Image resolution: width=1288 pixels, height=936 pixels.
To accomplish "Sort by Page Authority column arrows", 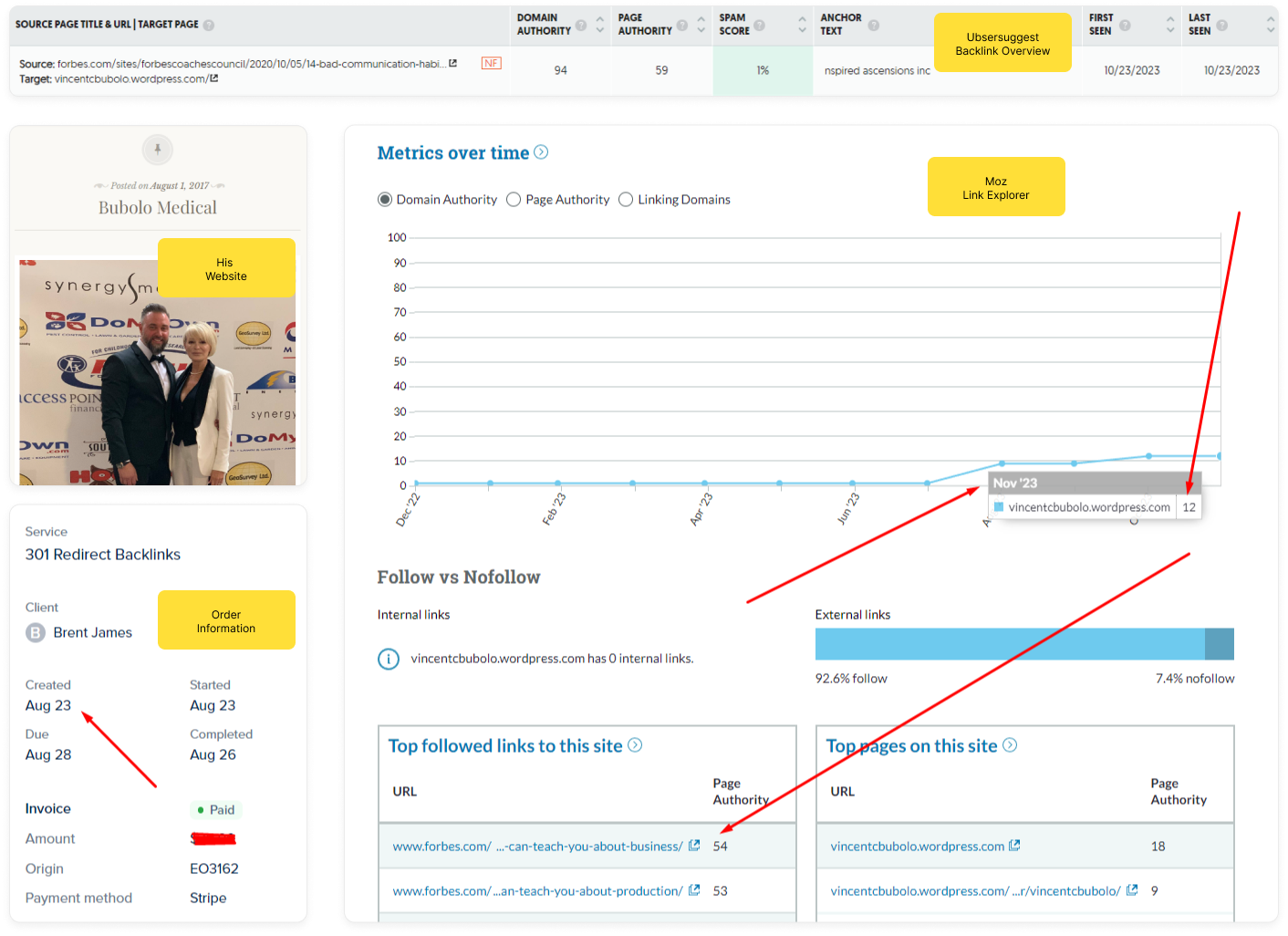I will [x=701, y=25].
